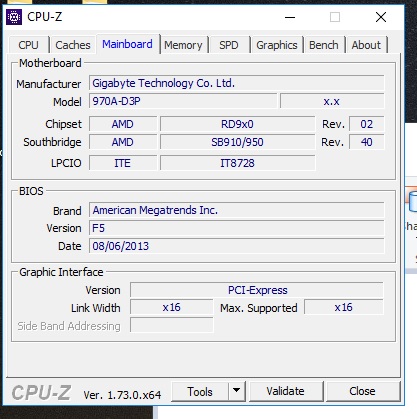Switch to the CPU tab

pyautogui.click(x=29, y=45)
